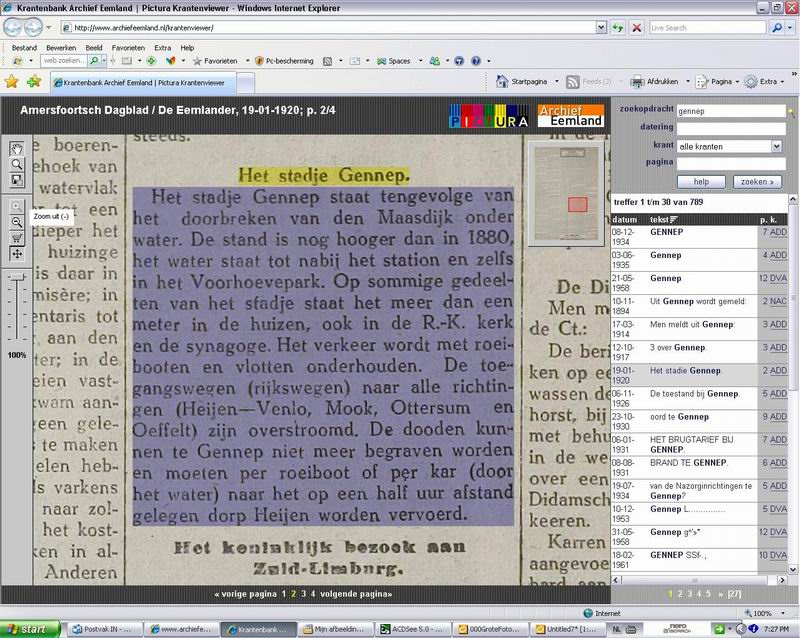Click the page overview thumbnail
The height and width of the screenshot is (638, 800).
click(566, 193)
